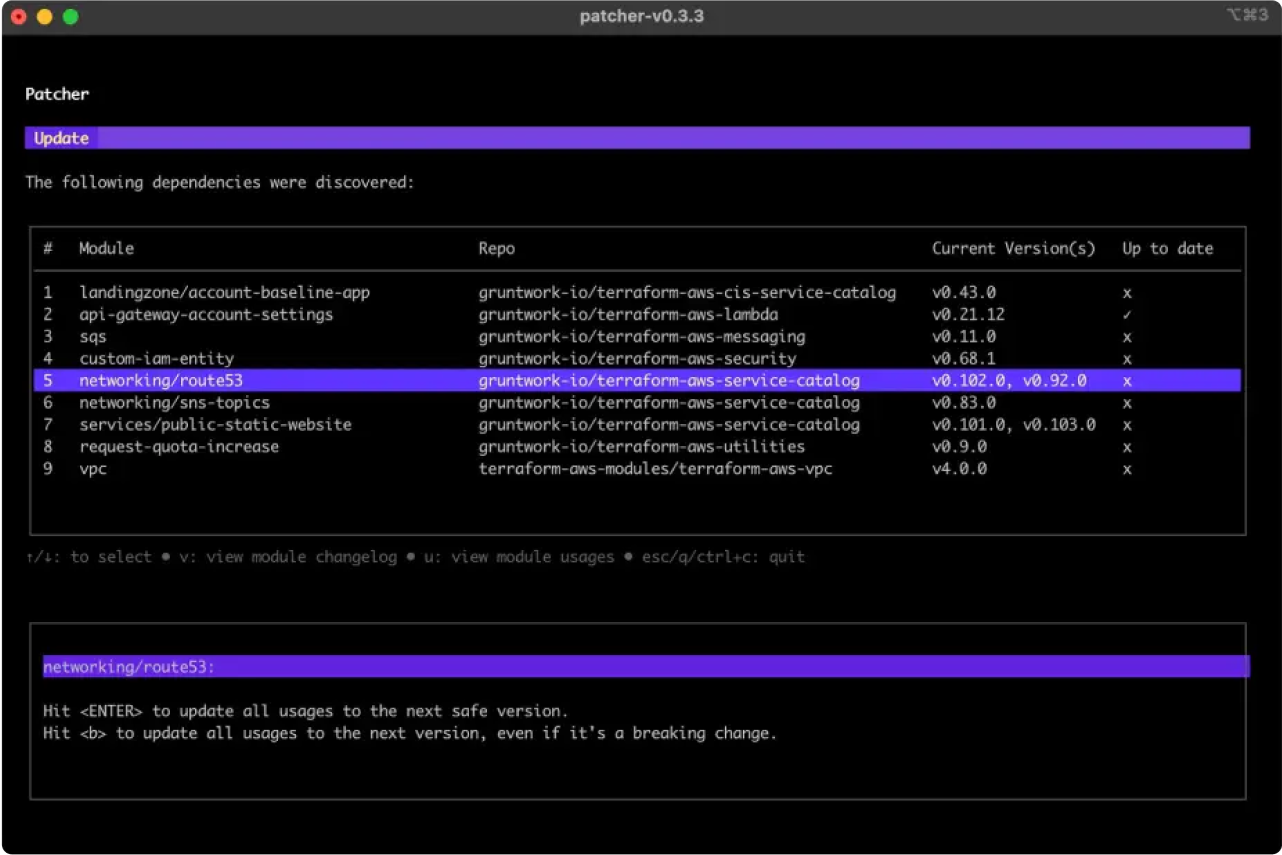Click version v0.9.0

click(959, 447)
